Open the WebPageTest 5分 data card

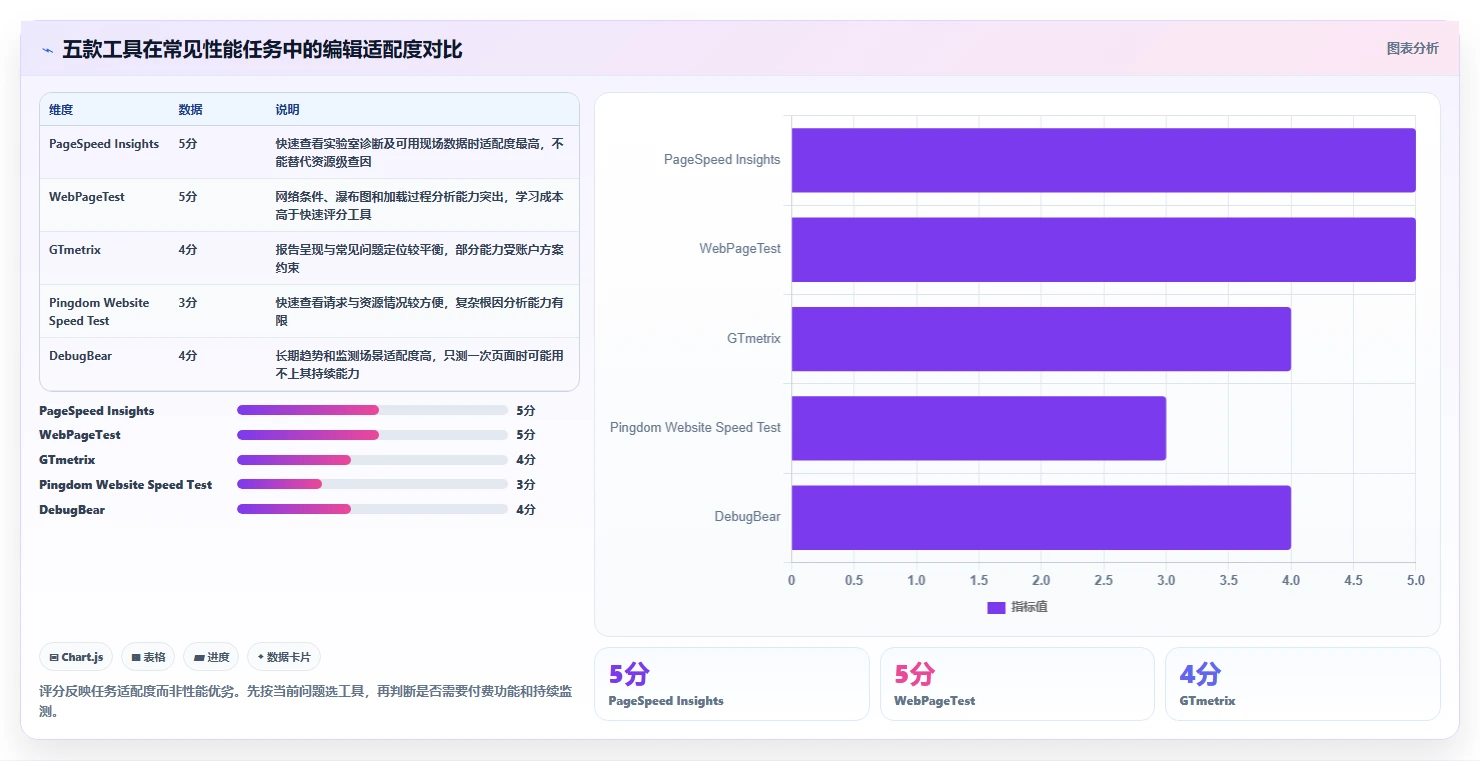[x=1017, y=684]
